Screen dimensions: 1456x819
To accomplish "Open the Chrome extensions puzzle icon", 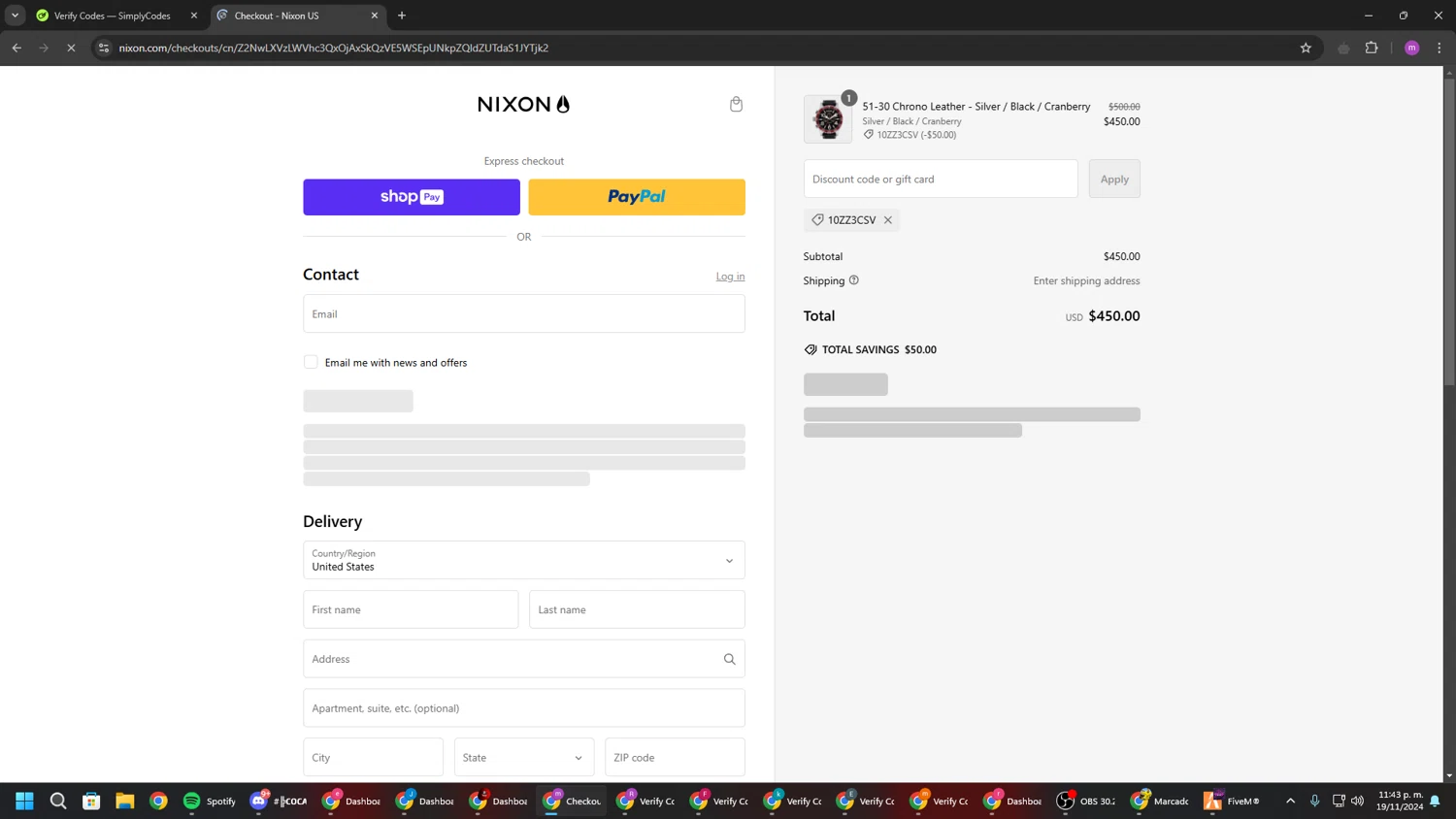I will point(1372,48).
